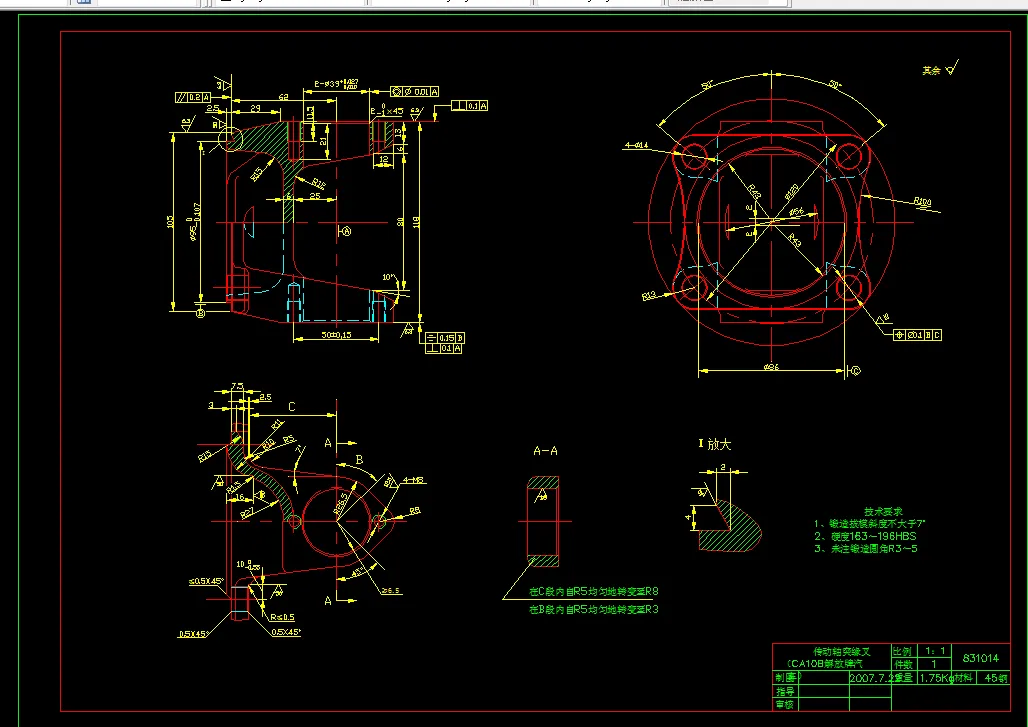Click the 件数 label cell
The image size is (1028, 727).
coord(903,664)
